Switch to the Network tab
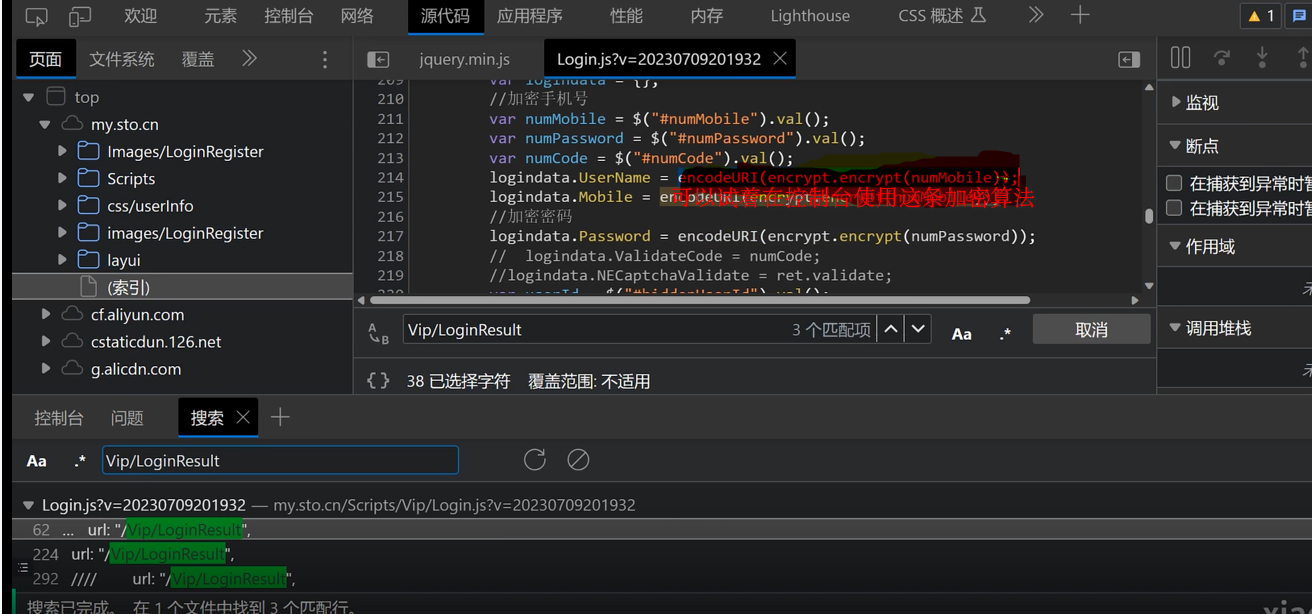This screenshot has height=614, width=1312. pyautogui.click(x=357, y=16)
